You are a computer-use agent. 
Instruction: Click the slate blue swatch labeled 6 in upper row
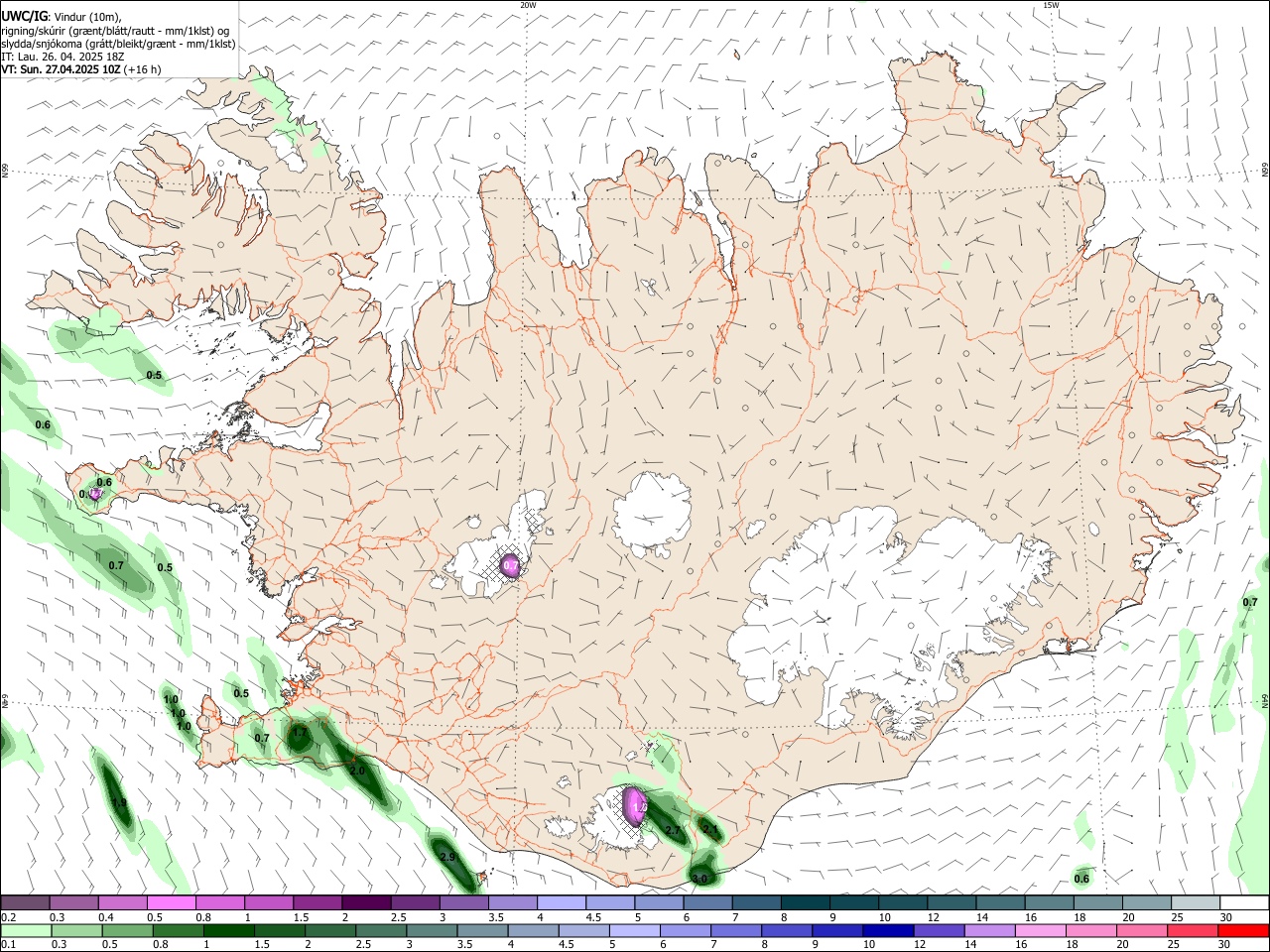pos(708,902)
